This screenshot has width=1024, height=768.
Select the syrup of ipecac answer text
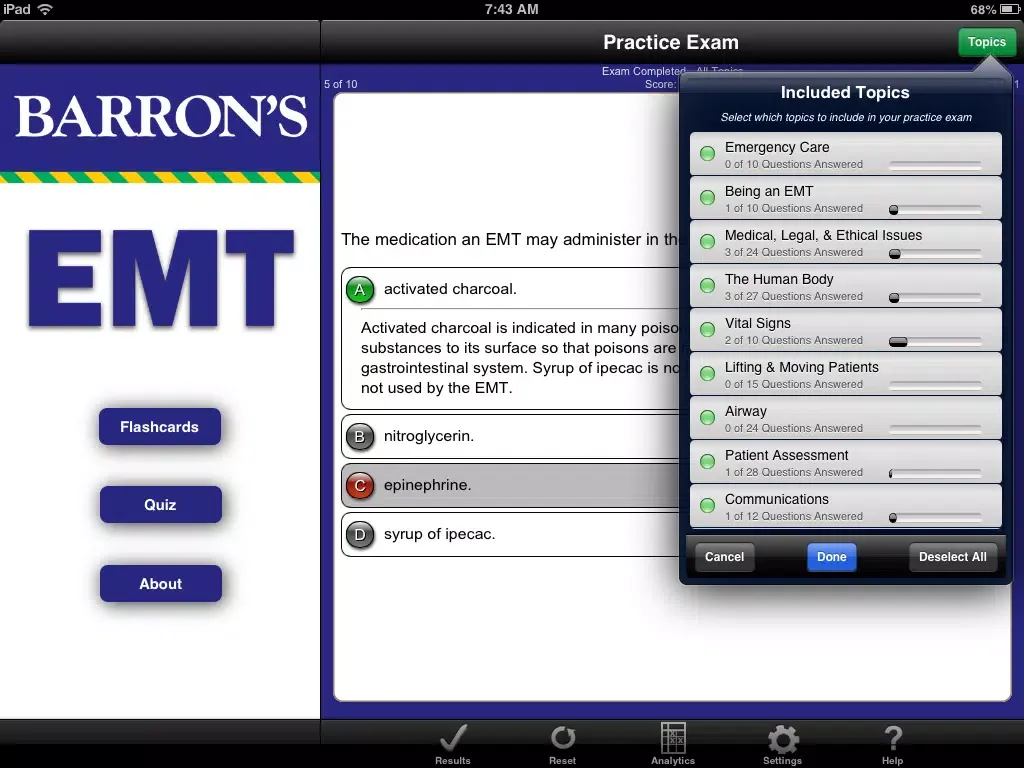click(x=440, y=534)
